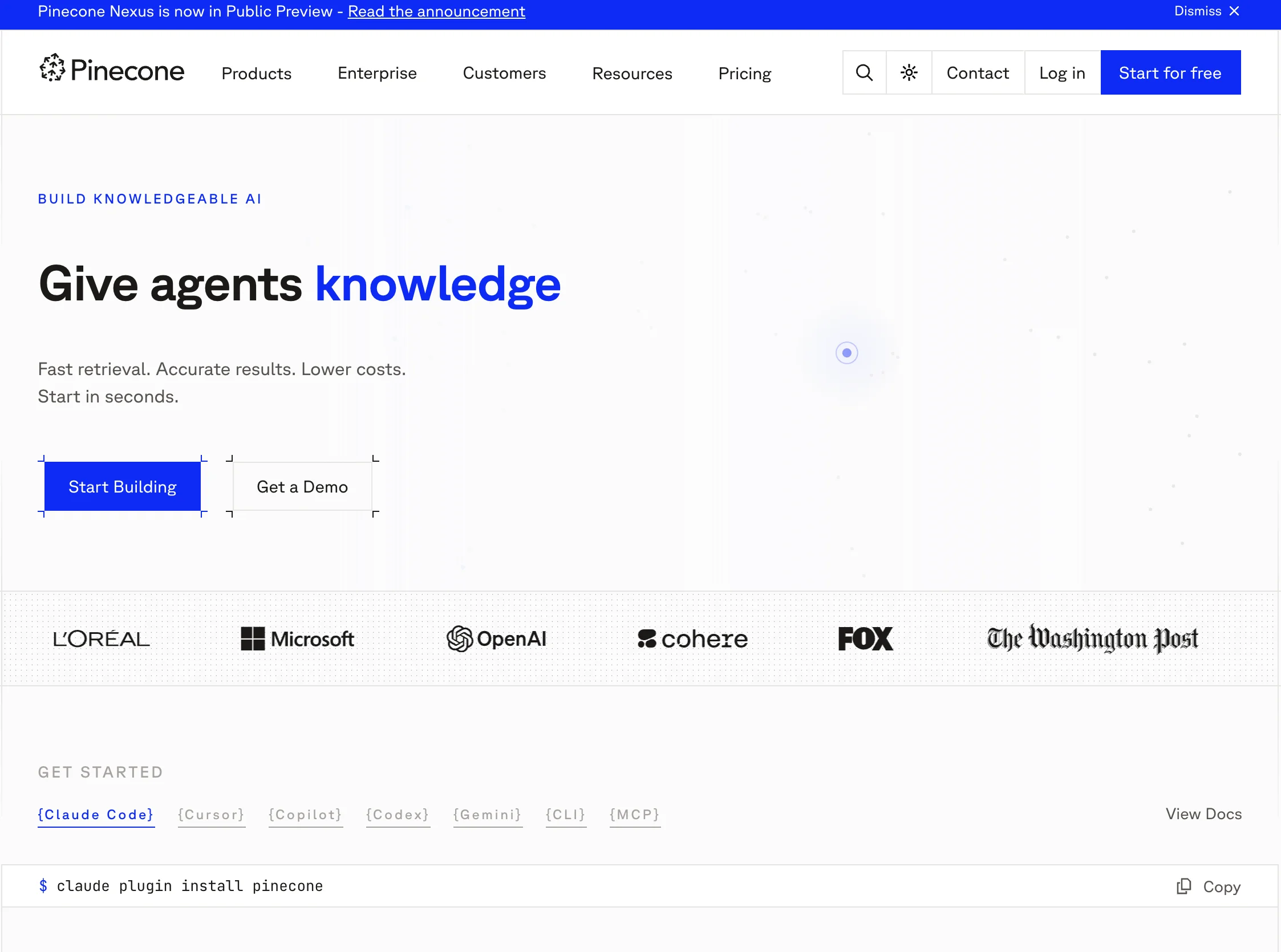Dismiss the announcement banner

tap(1207, 11)
